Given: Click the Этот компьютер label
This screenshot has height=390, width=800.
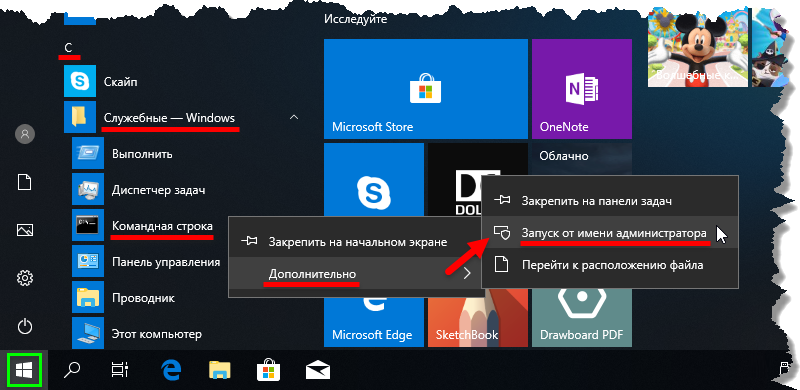Looking at the screenshot, I should (x=157, y=334).
